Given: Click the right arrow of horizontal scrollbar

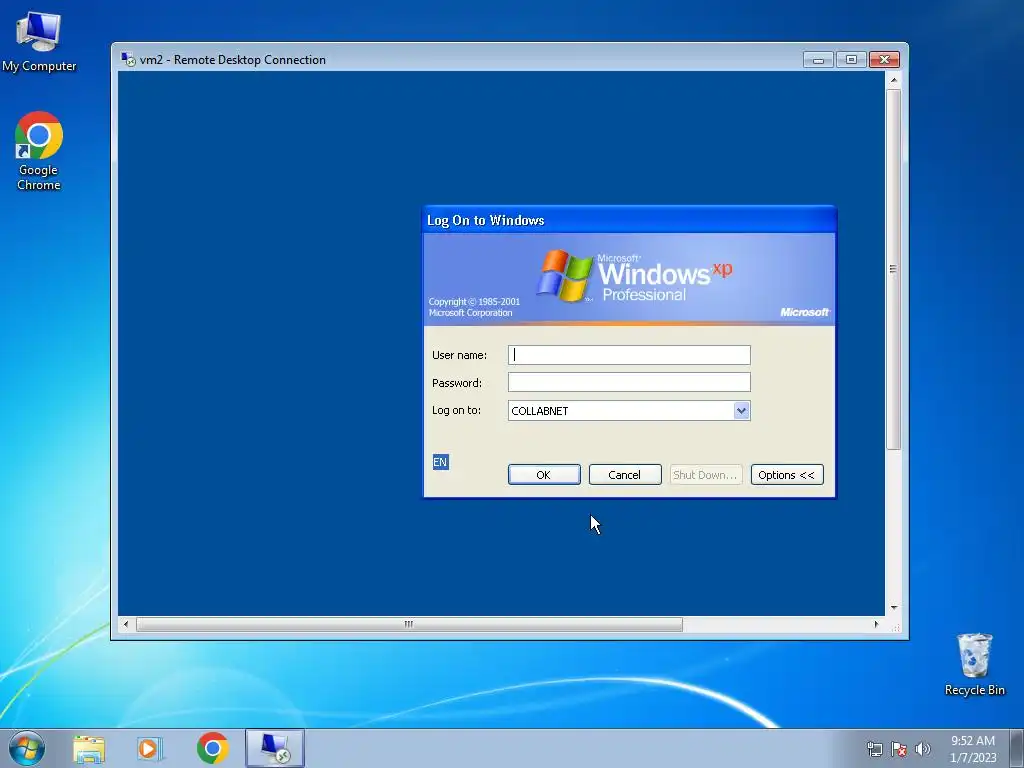Looking at the screenshot, I should tap(876, 624).
